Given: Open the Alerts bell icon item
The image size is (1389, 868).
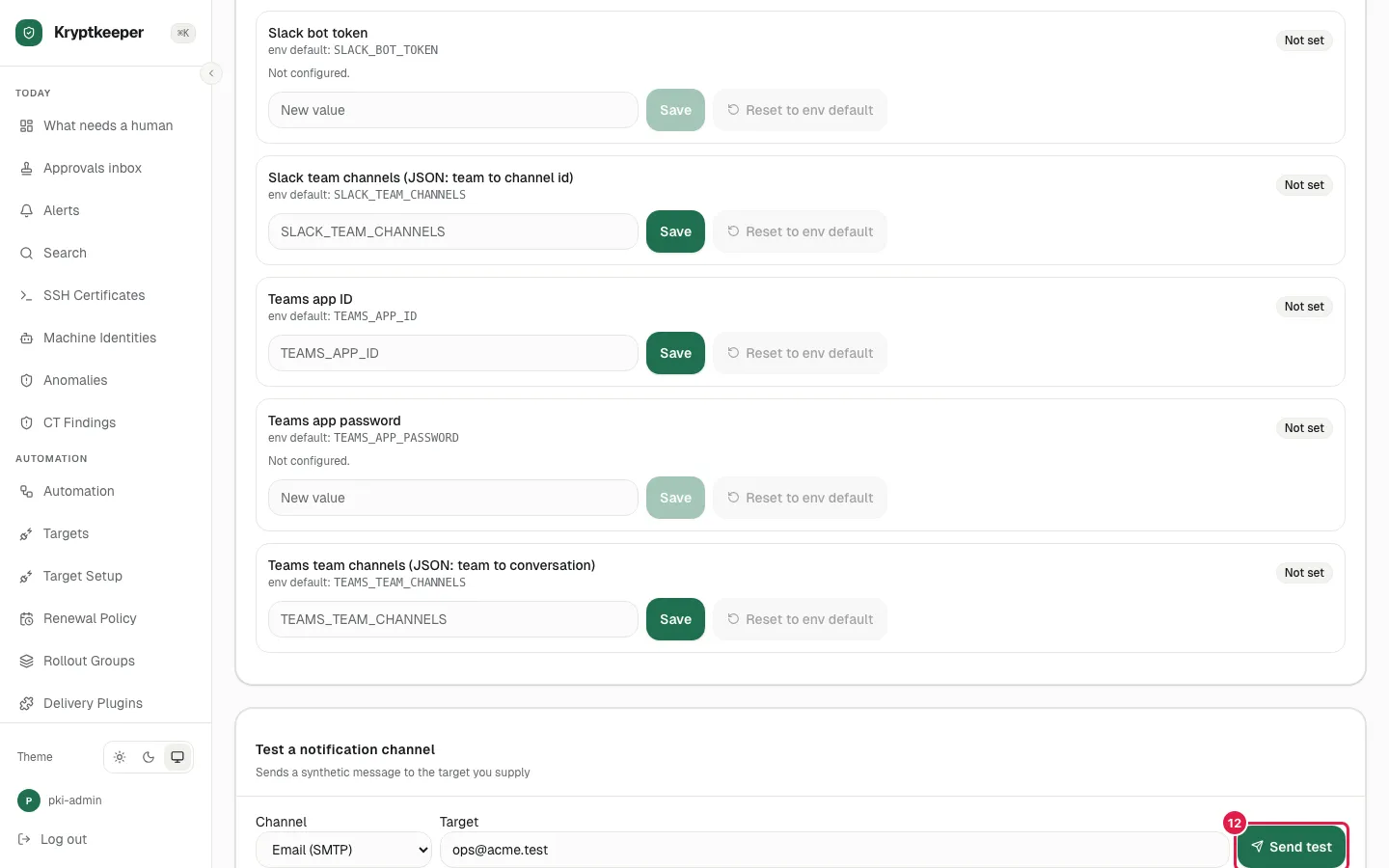Looking at the screenshot, I should click(26, 210).
